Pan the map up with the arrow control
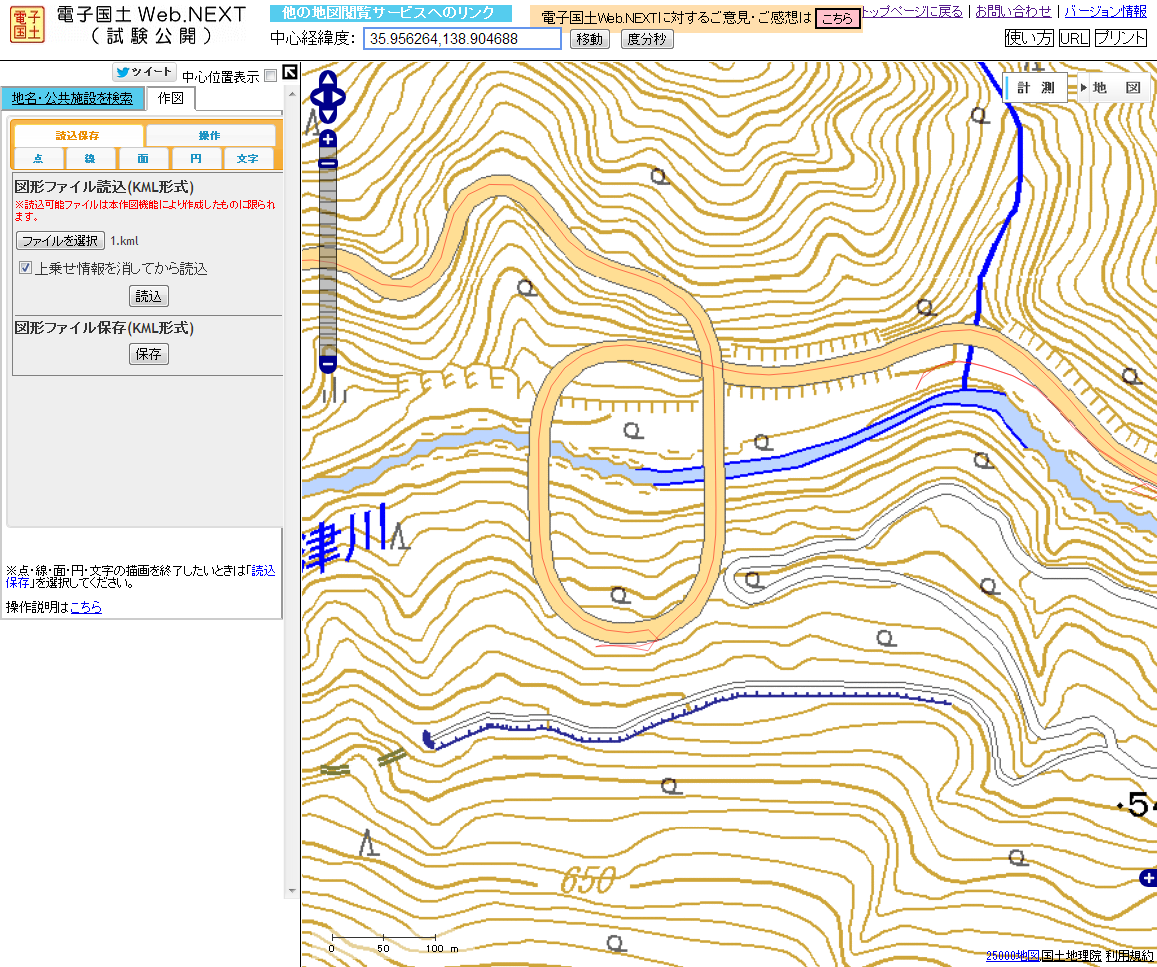This screenshot has height=967, width=1157. point(328,78)
